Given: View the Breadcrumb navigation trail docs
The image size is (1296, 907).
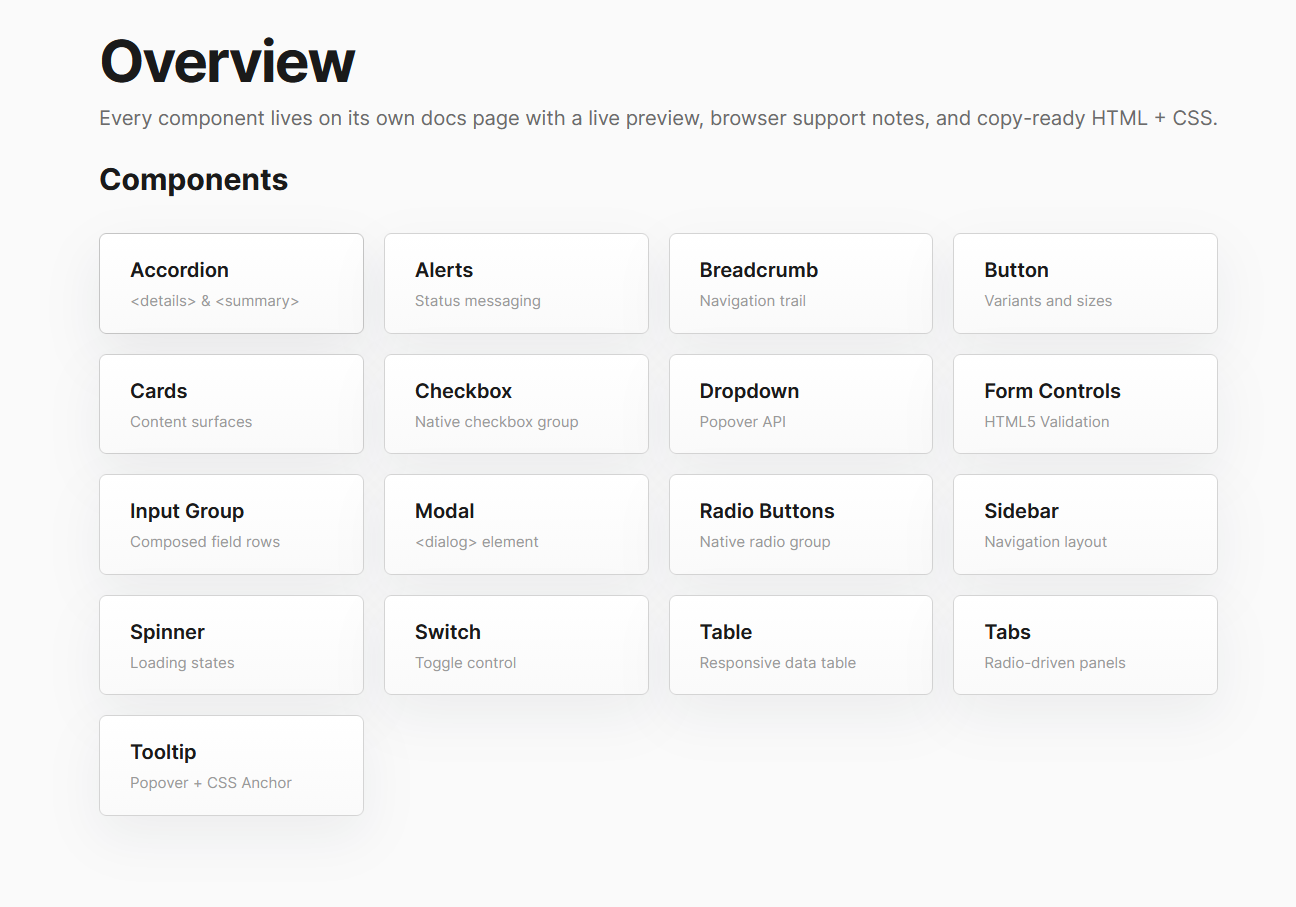Looking at the screenshot, I should click(800, 283).
